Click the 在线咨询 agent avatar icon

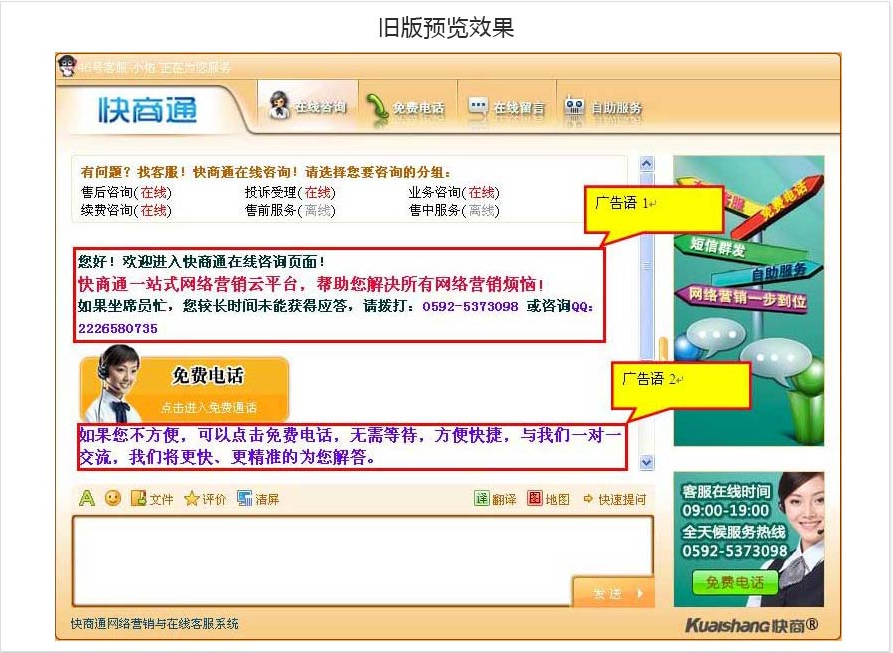279,105
